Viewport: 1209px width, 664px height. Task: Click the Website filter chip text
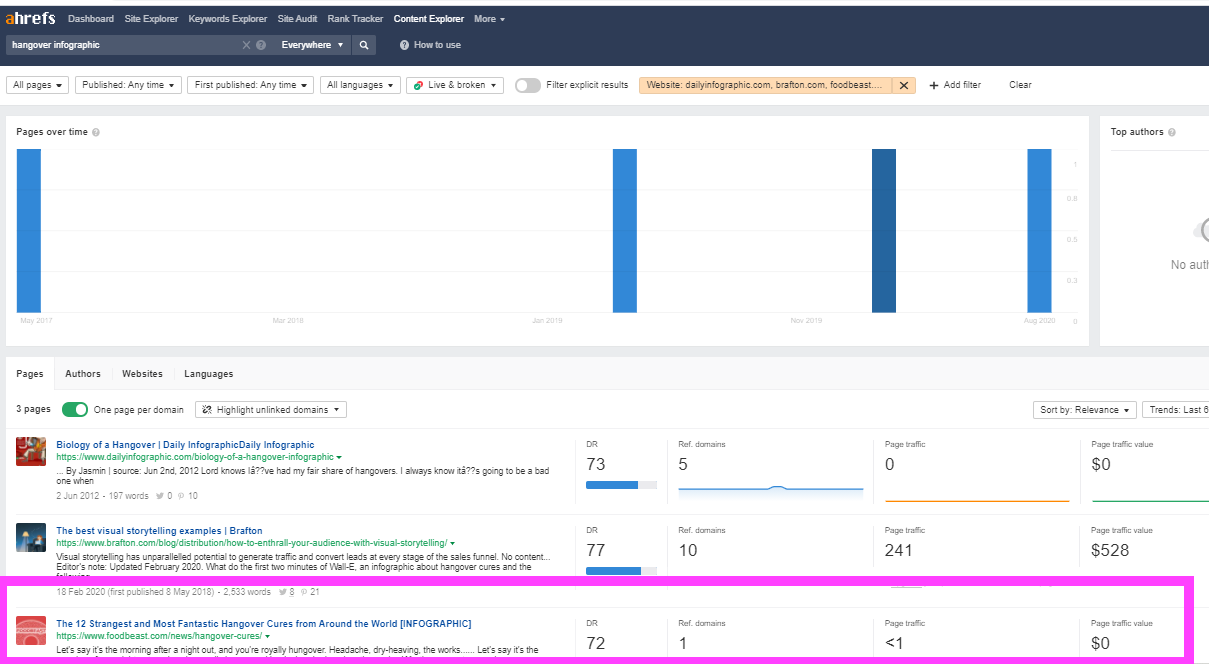765,85
